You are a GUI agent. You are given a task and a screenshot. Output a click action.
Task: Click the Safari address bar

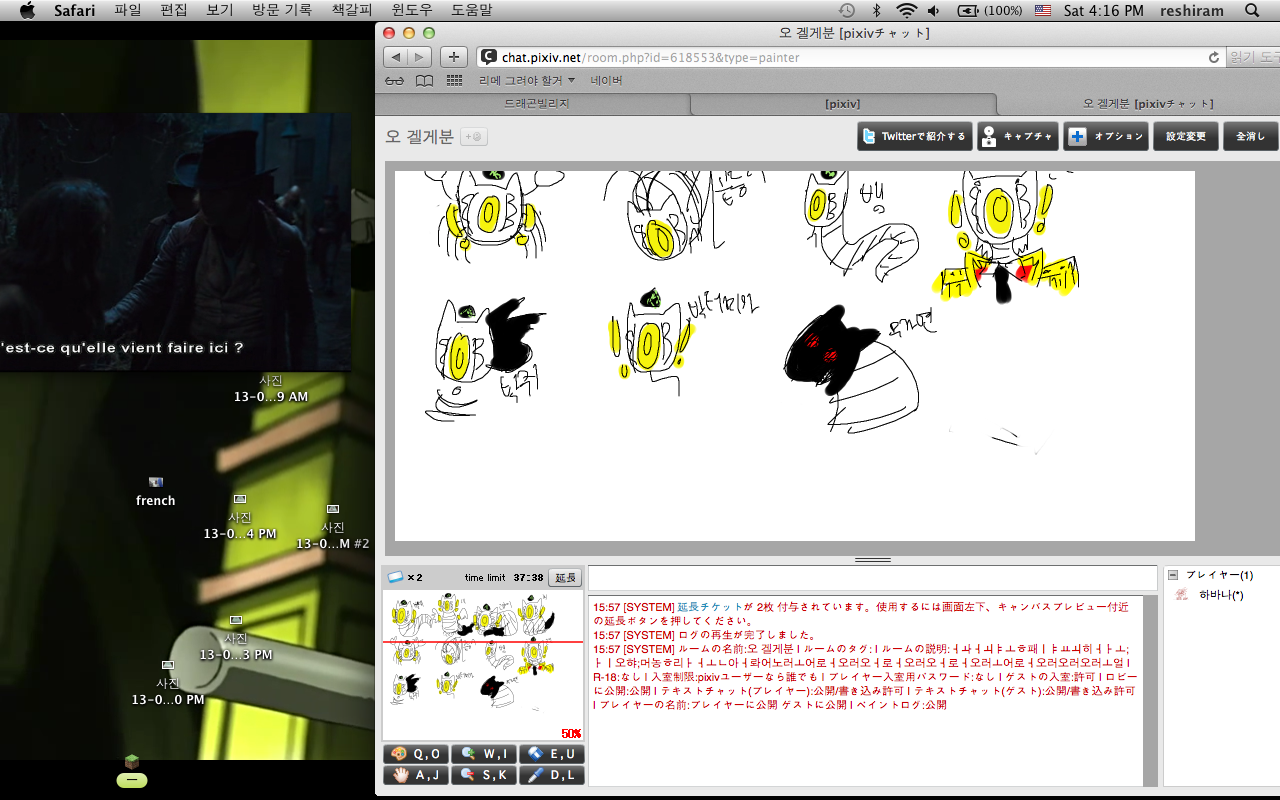point(850,58)
